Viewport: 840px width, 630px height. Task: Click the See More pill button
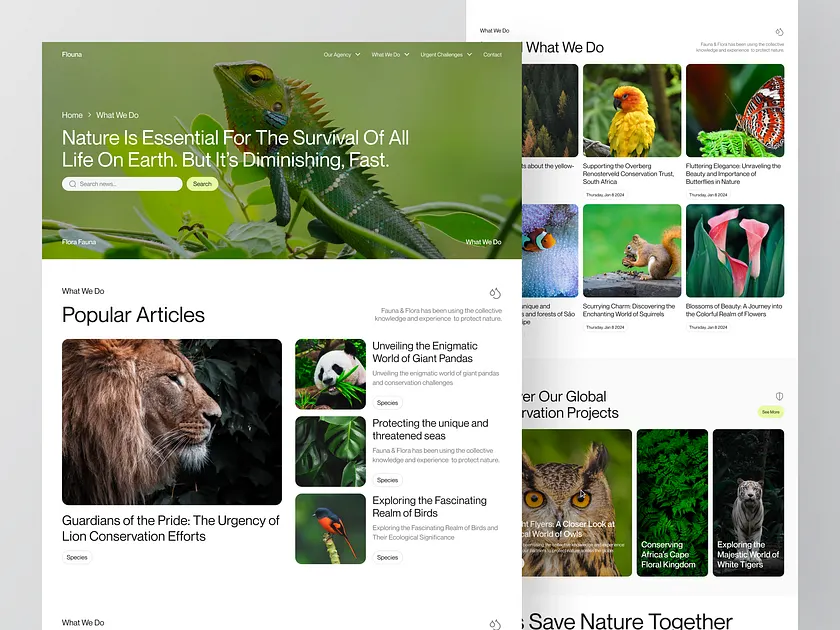click(x=770, y=411)
